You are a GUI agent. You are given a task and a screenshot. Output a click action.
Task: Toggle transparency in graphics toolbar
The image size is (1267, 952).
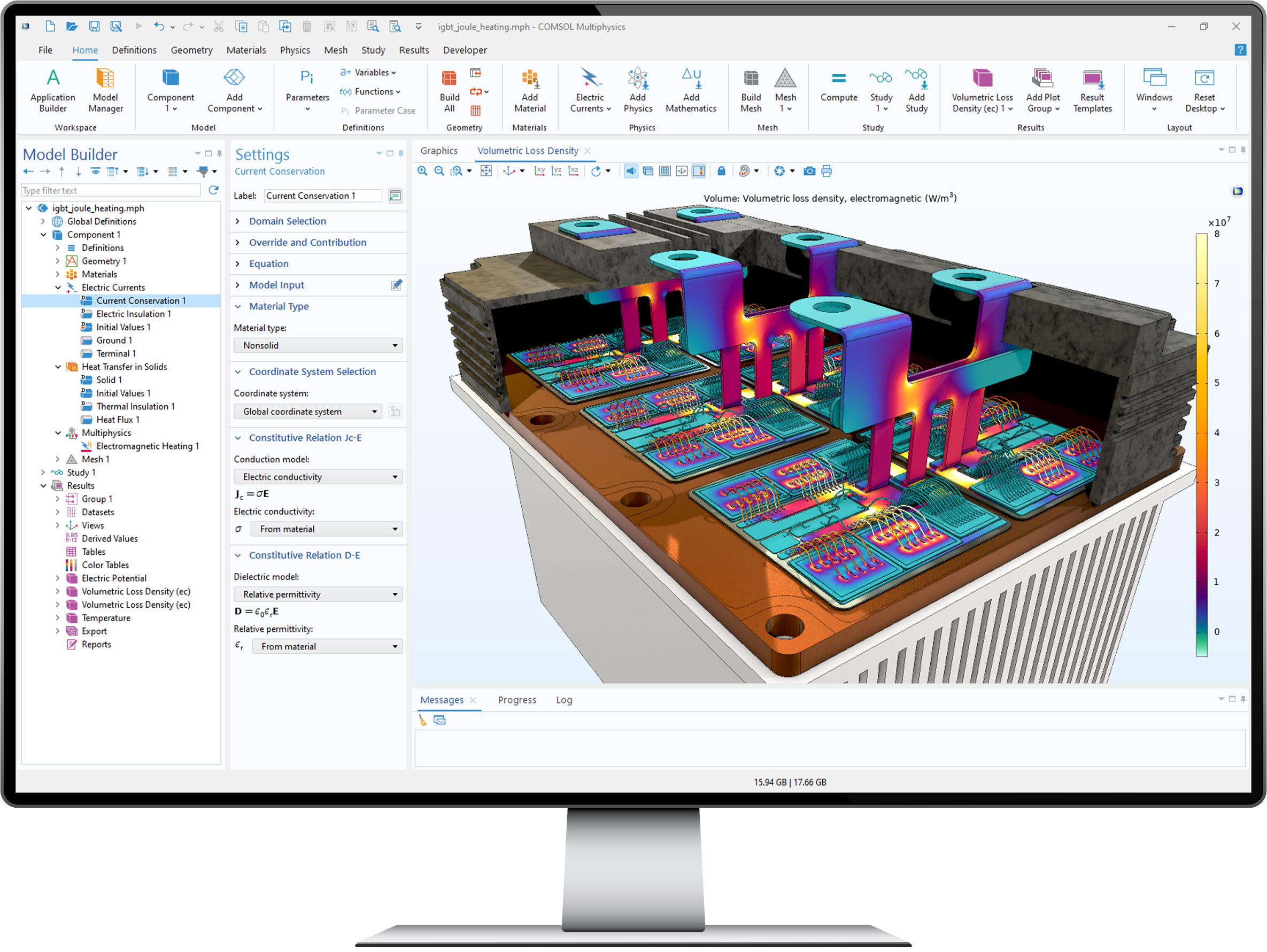pos(648,171)
